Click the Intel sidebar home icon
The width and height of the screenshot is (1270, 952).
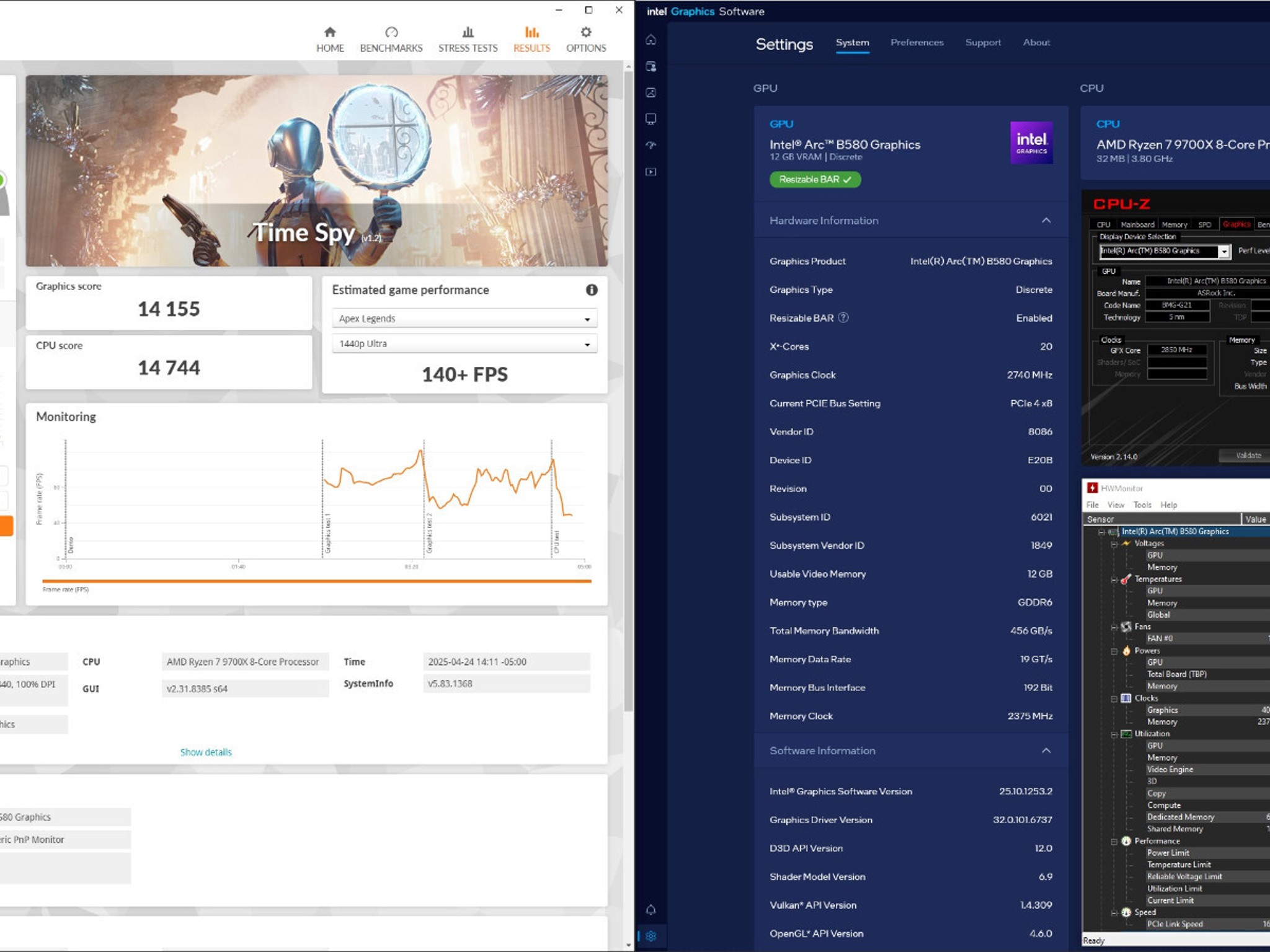[651, 40]
